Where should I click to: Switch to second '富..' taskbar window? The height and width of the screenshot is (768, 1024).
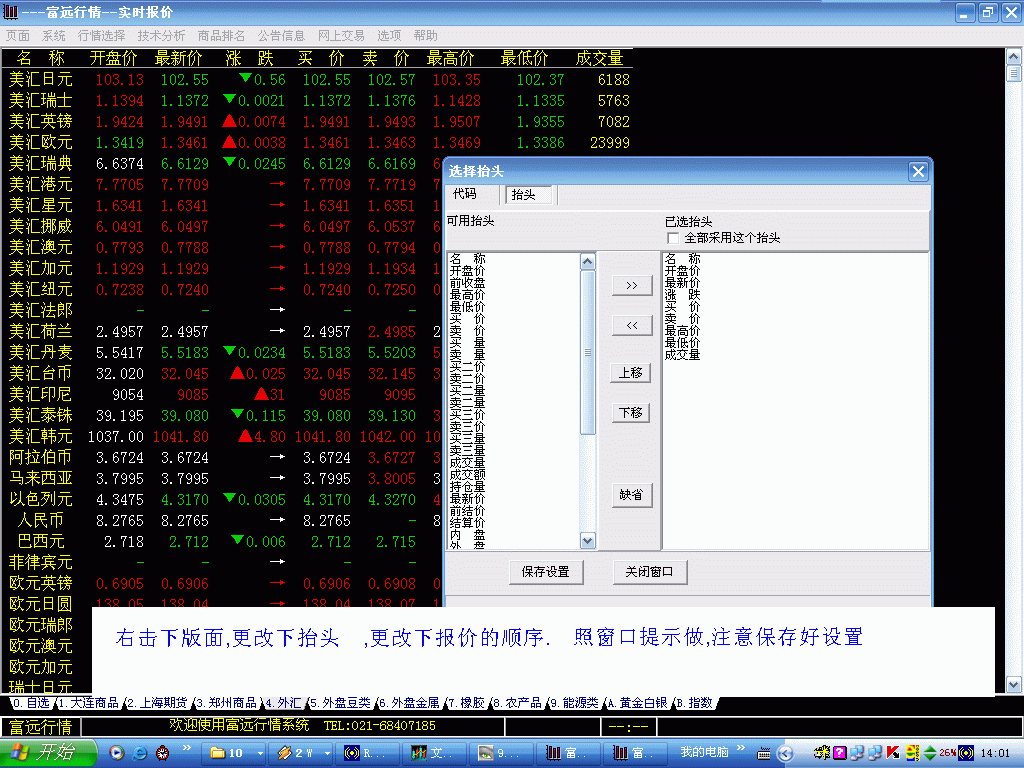pos(634,753)
